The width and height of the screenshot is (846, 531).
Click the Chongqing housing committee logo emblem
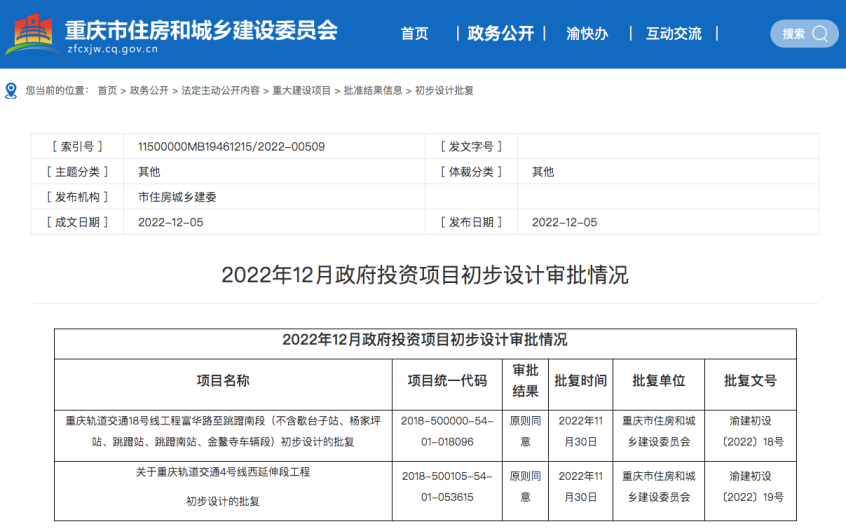[32, 33]
